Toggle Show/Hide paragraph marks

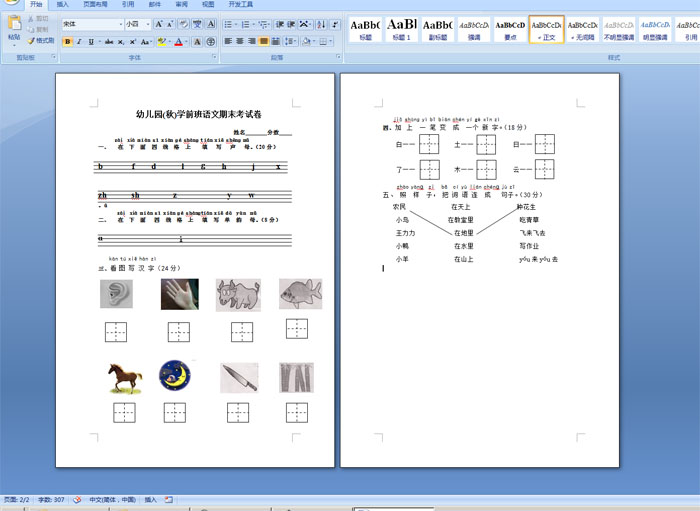tap(335, 24)
